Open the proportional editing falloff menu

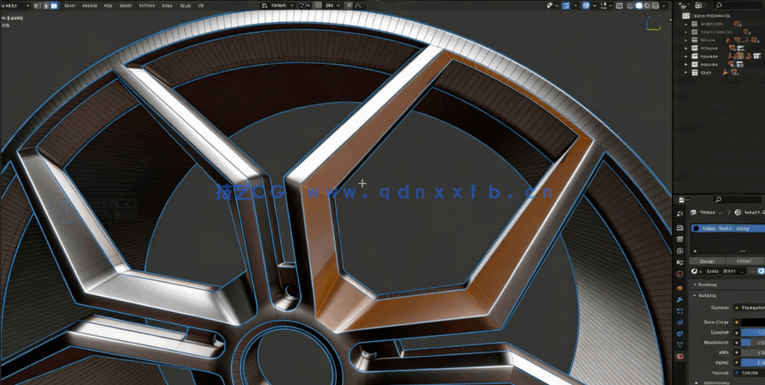359,5
